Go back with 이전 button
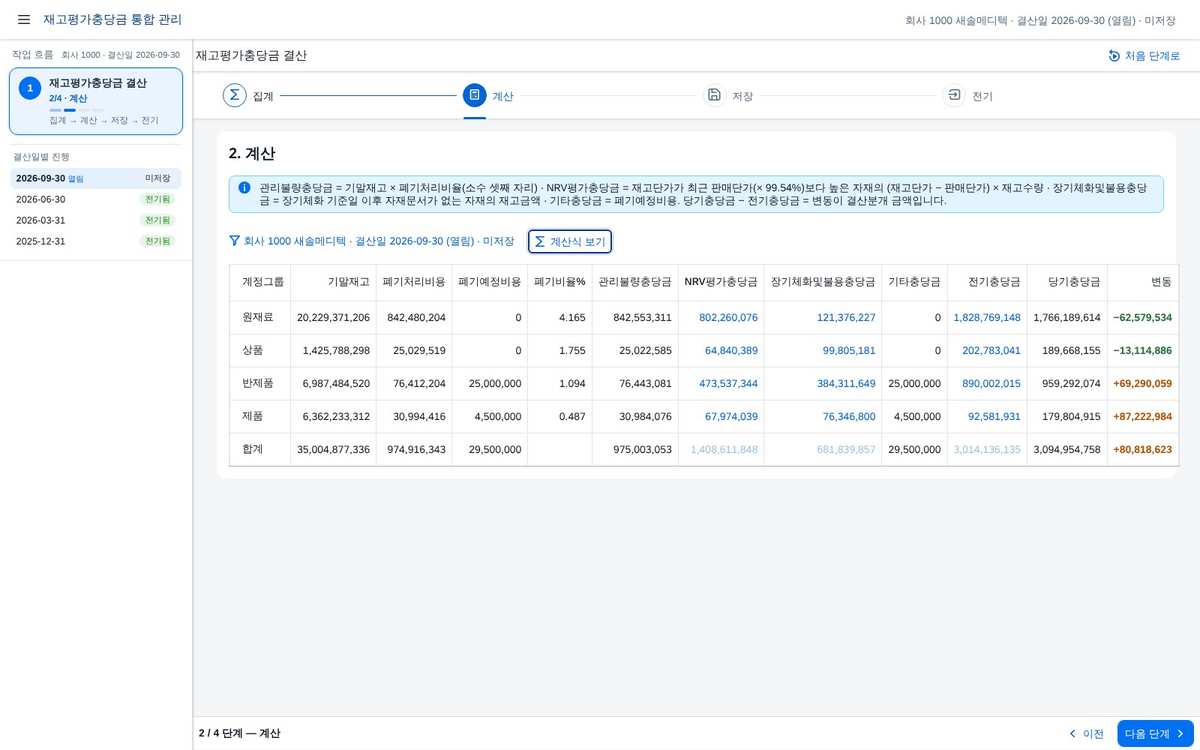The image size is (1200, 750). (1086, 733)
